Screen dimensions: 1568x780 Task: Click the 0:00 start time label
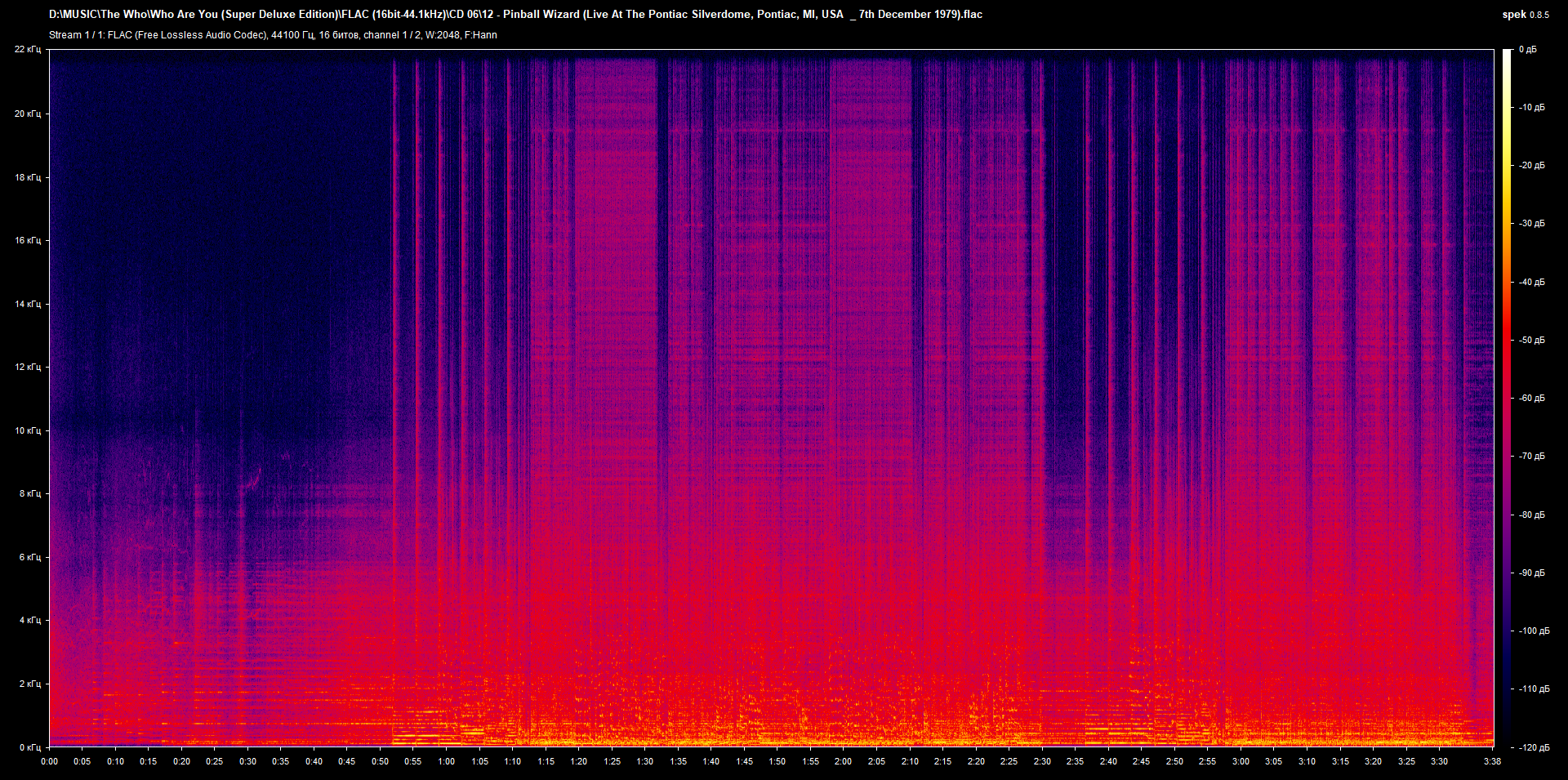49,761
